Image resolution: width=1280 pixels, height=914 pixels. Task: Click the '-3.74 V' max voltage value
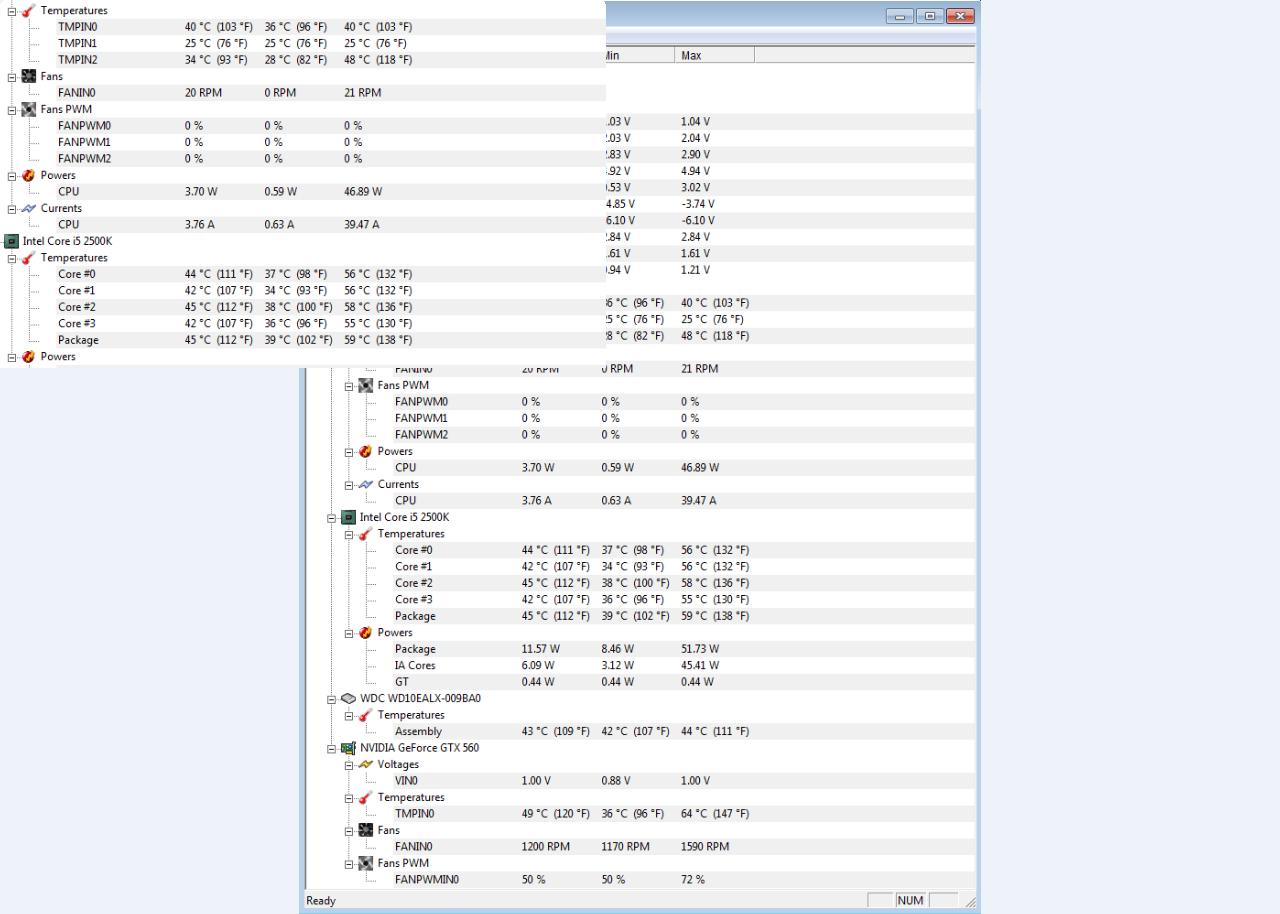pos(698,204)
